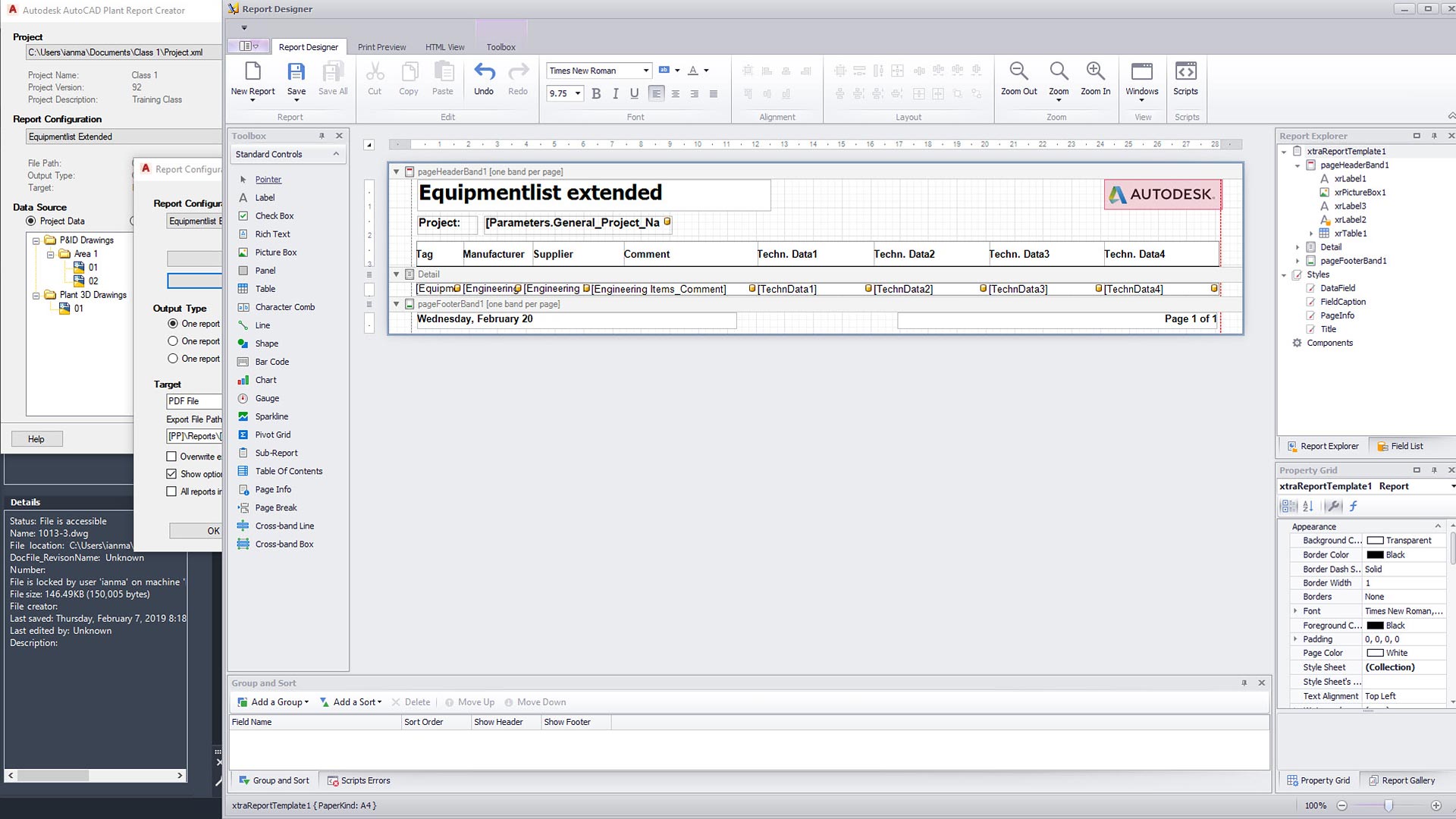Click the New Report icon

pyautogui.click(x=253, y=73)
